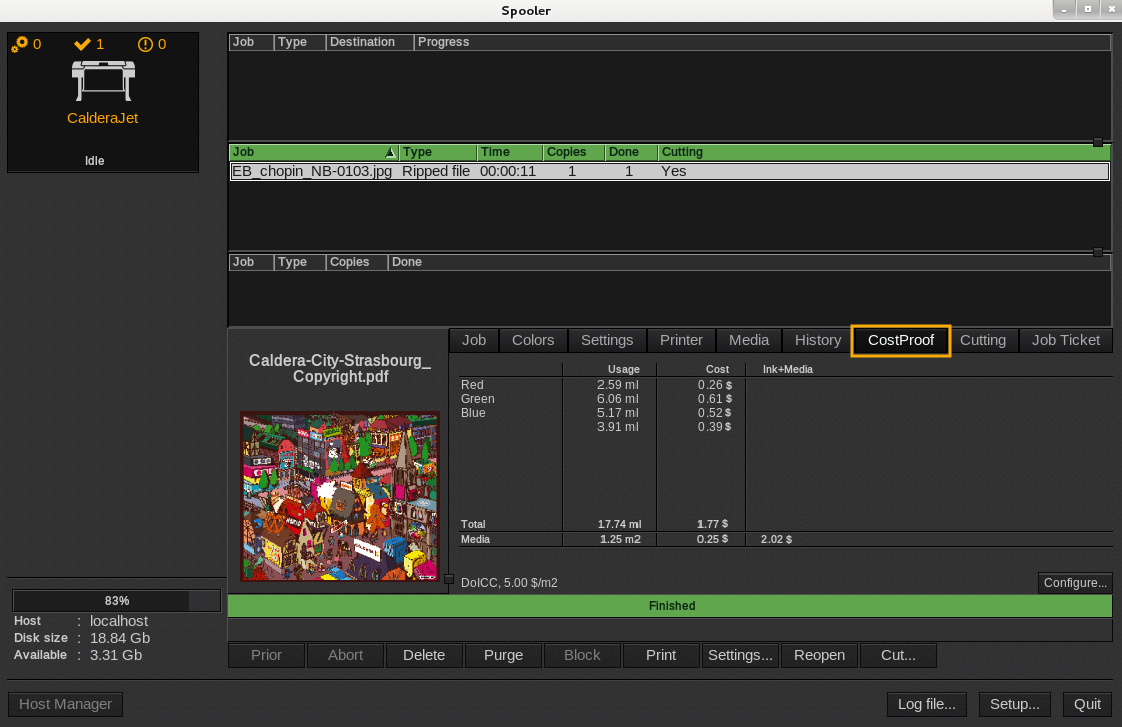Click the preview panel resize handle

click(449, 579)
